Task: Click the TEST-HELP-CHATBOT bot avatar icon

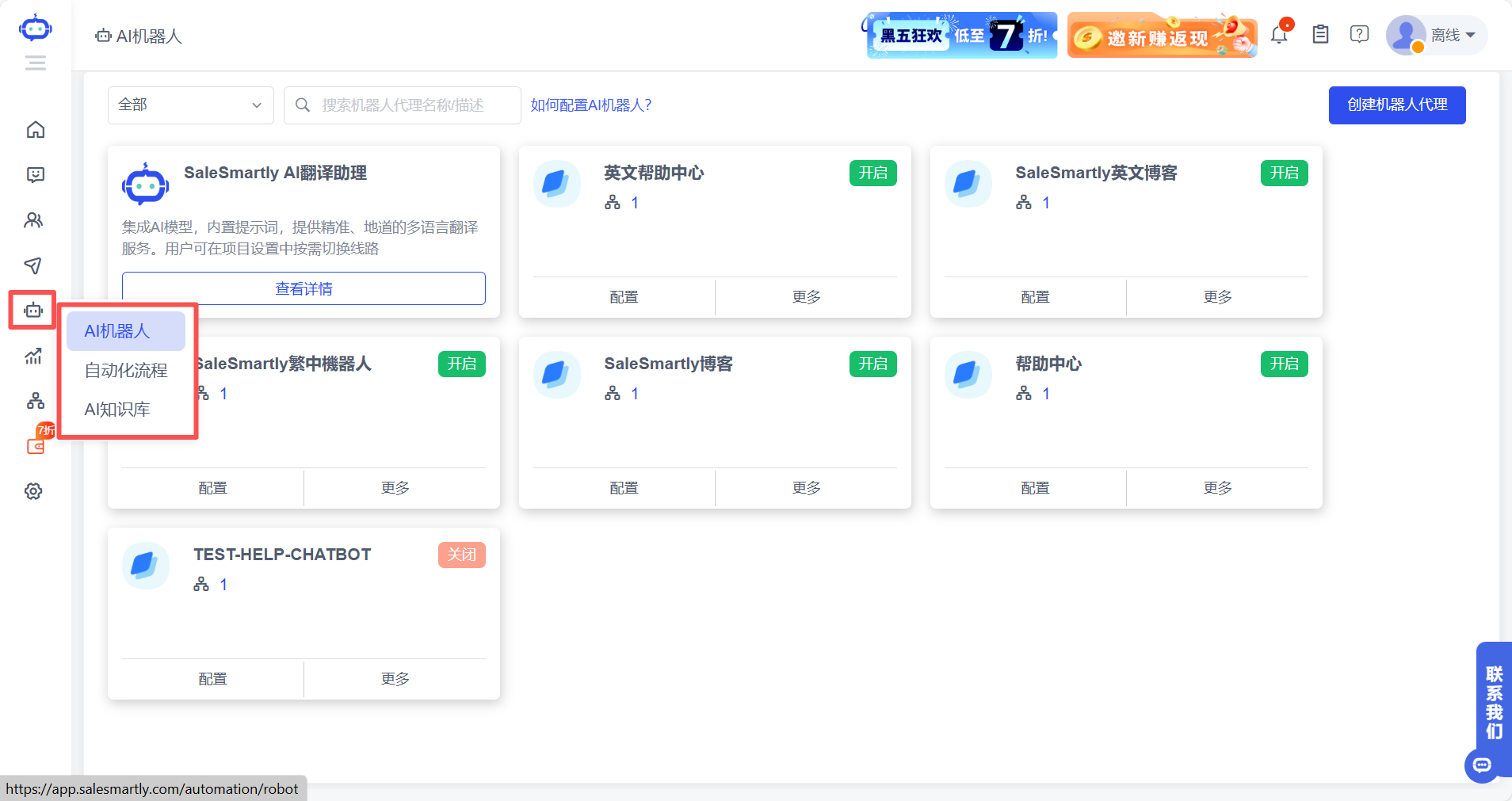Action: 145,566
